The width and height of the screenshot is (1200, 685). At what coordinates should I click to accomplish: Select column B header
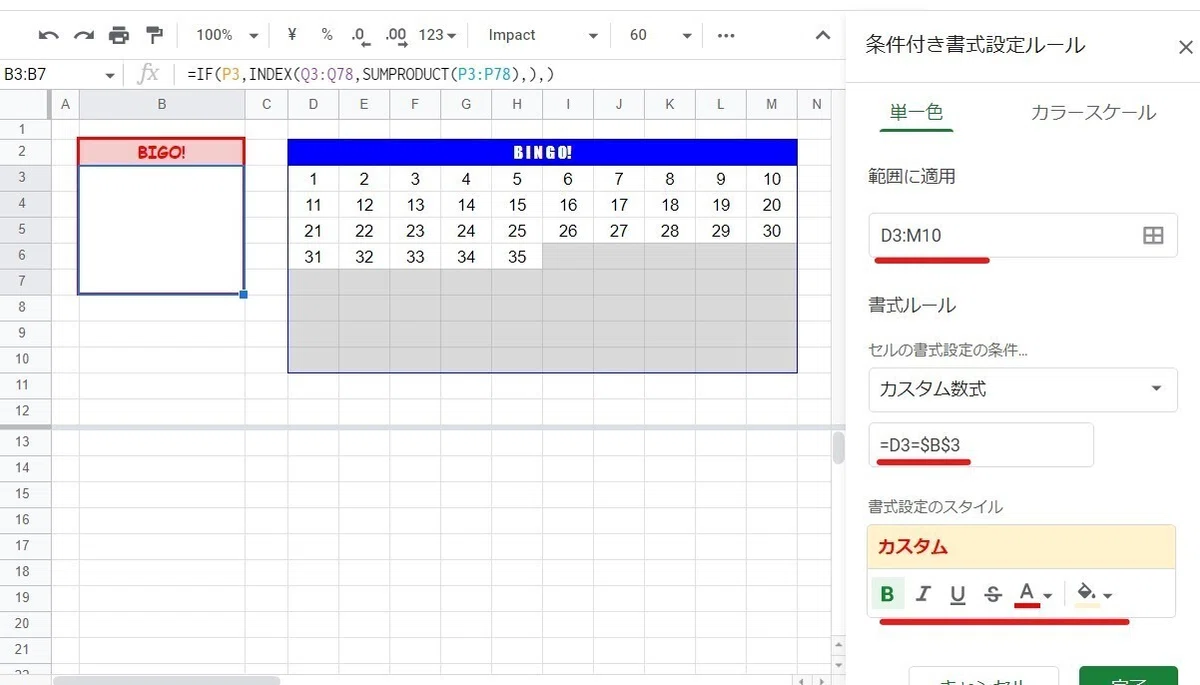[162, 104]
